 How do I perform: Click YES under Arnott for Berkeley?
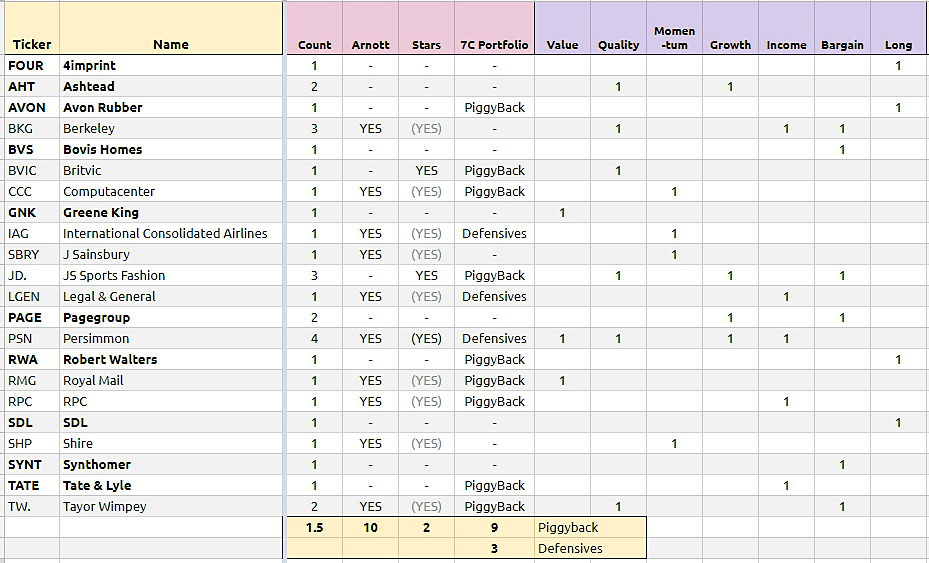tap(370, 129)
